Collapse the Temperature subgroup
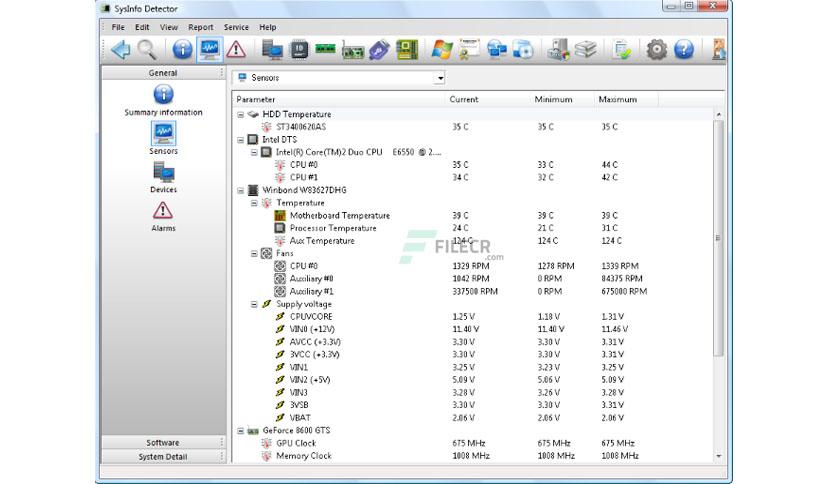Screen dimensions: 836x484 [254, 203]
